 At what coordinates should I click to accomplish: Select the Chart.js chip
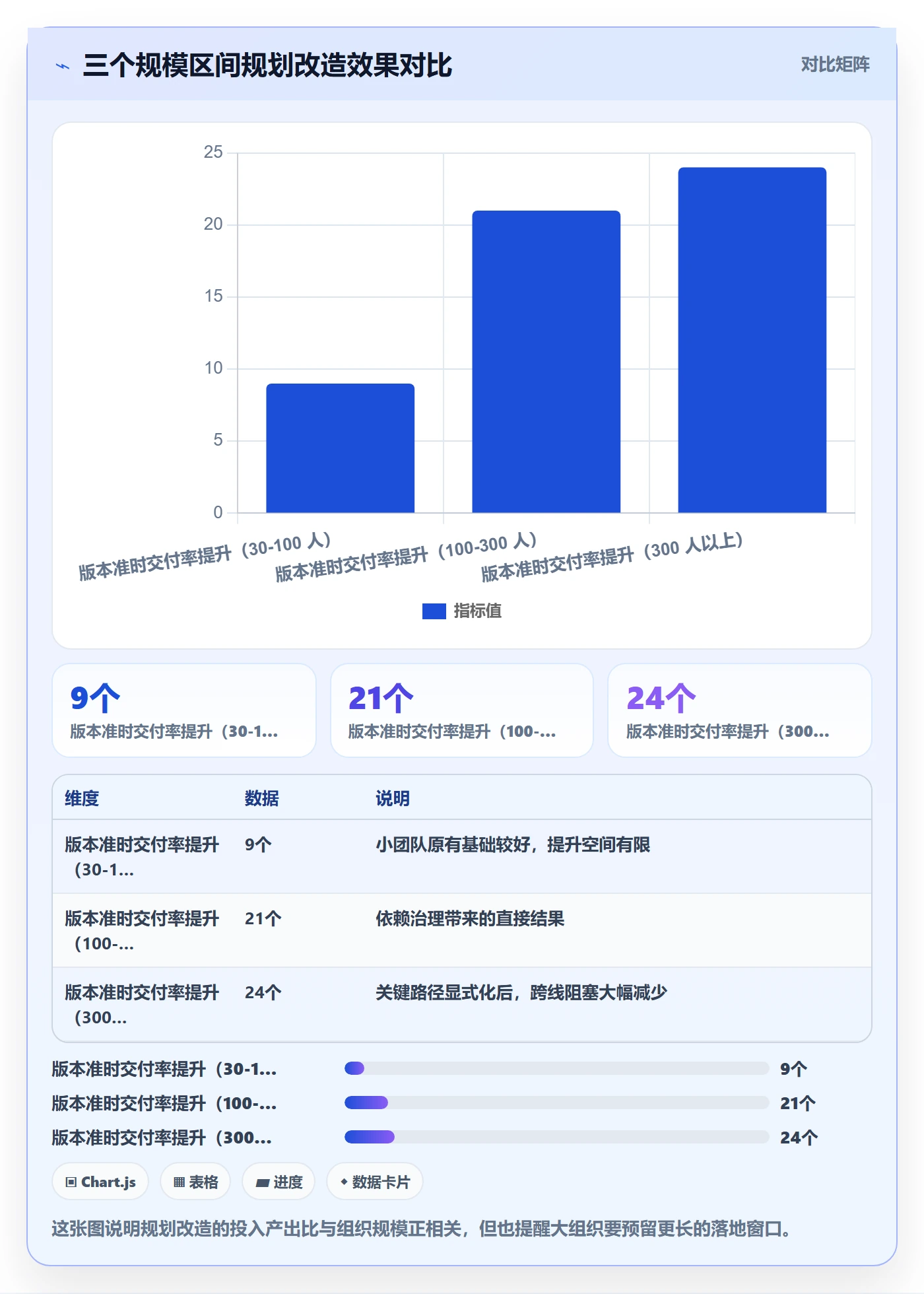tap(100, 1182)
